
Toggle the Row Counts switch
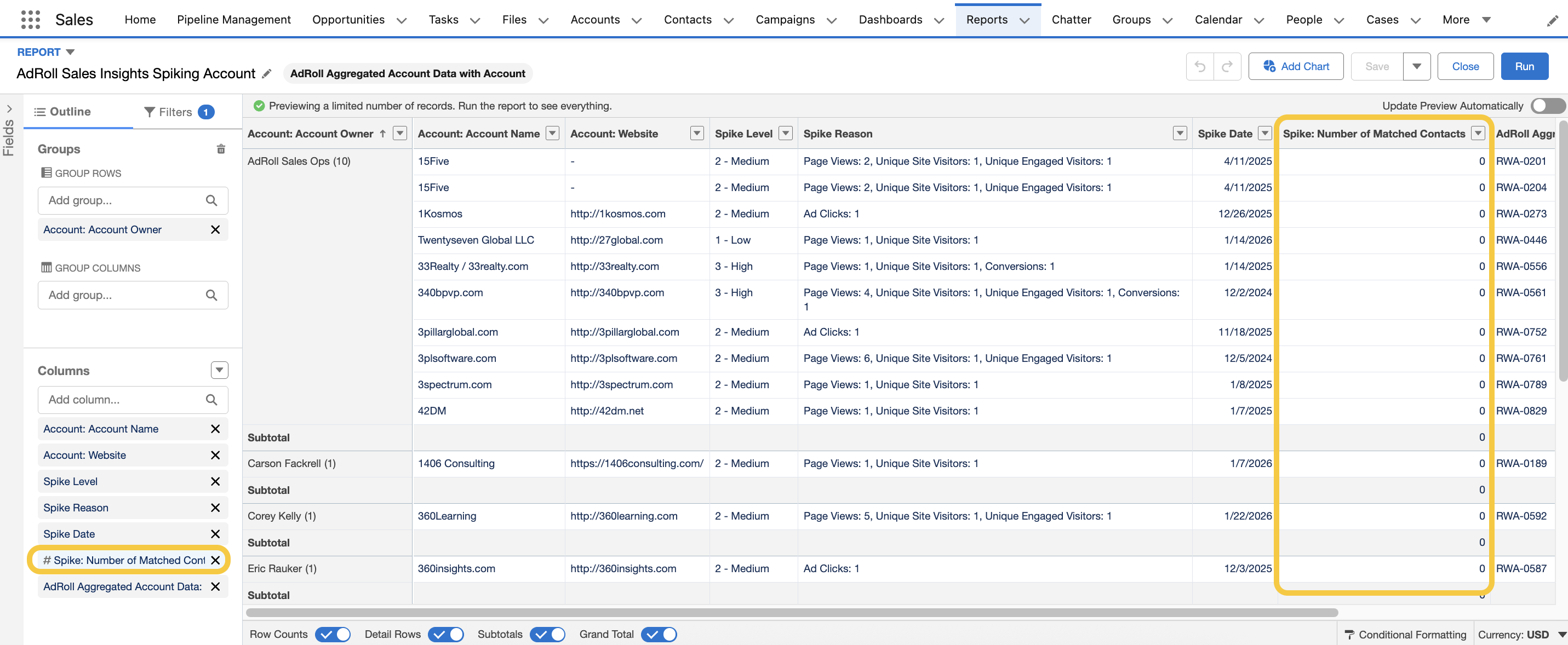click(333, 634)
